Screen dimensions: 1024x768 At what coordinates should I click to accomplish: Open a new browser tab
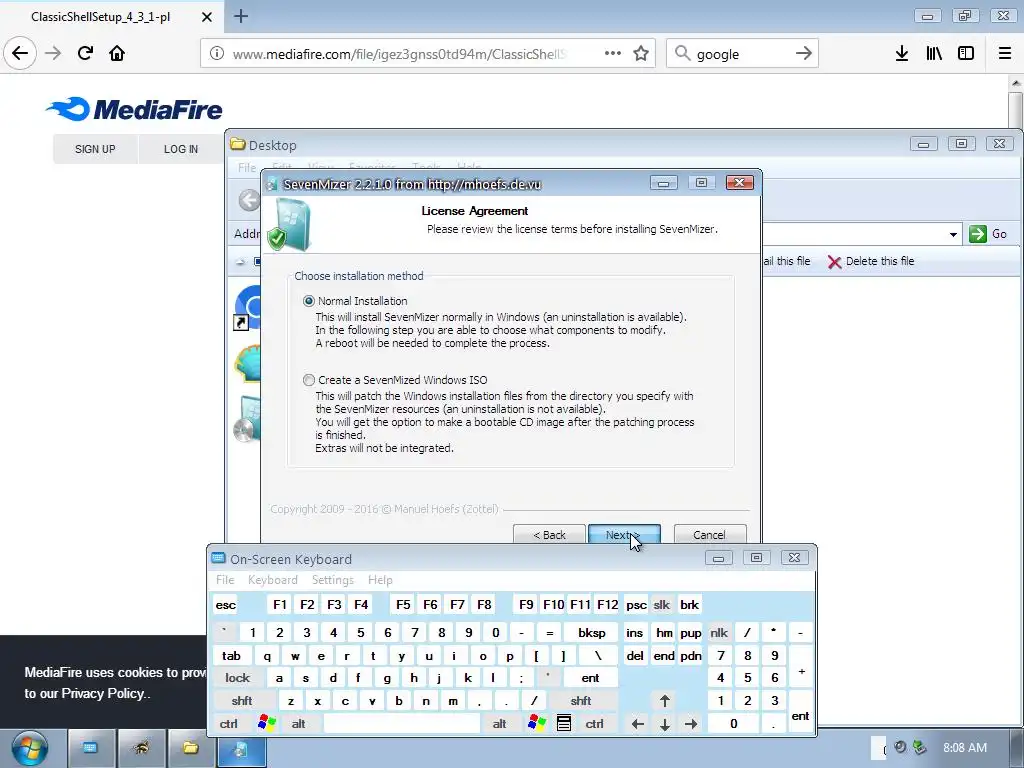point(241,16)
